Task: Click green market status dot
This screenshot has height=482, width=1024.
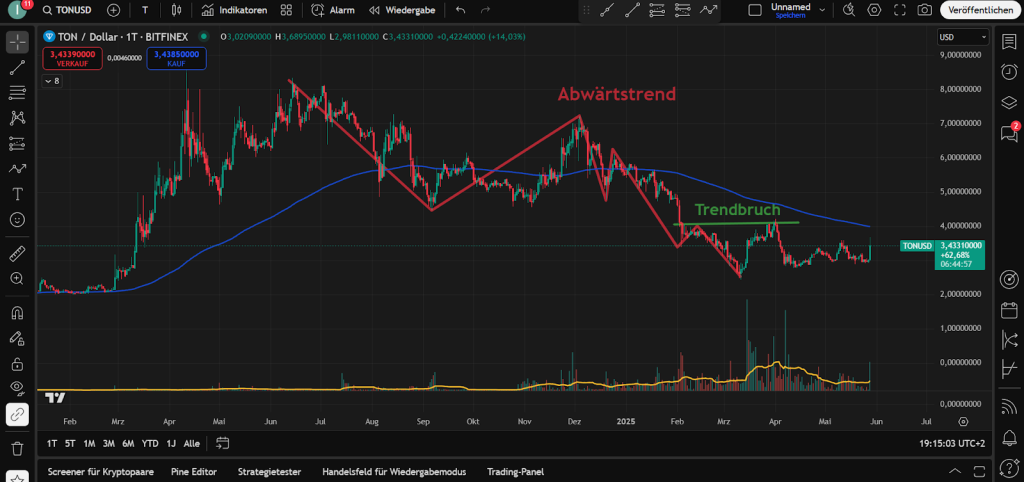Action: tap(204, 37)
